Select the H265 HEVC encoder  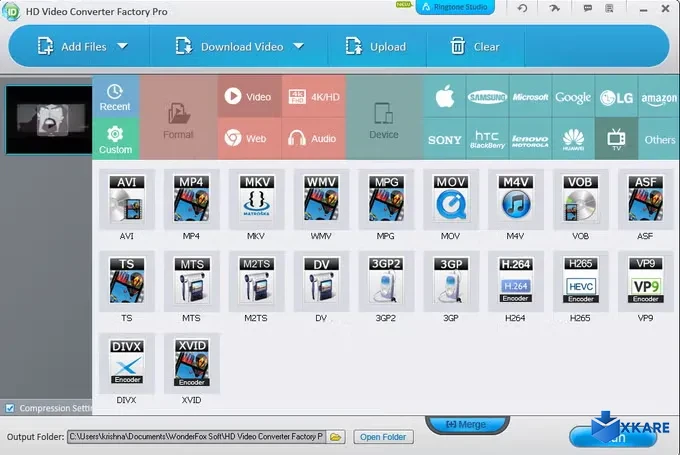(x=580, y=281)
